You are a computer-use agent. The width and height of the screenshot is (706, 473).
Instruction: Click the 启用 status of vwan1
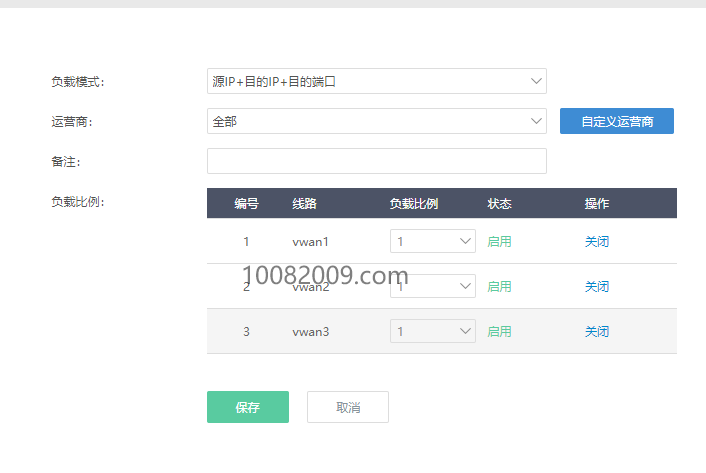[499, 241]
